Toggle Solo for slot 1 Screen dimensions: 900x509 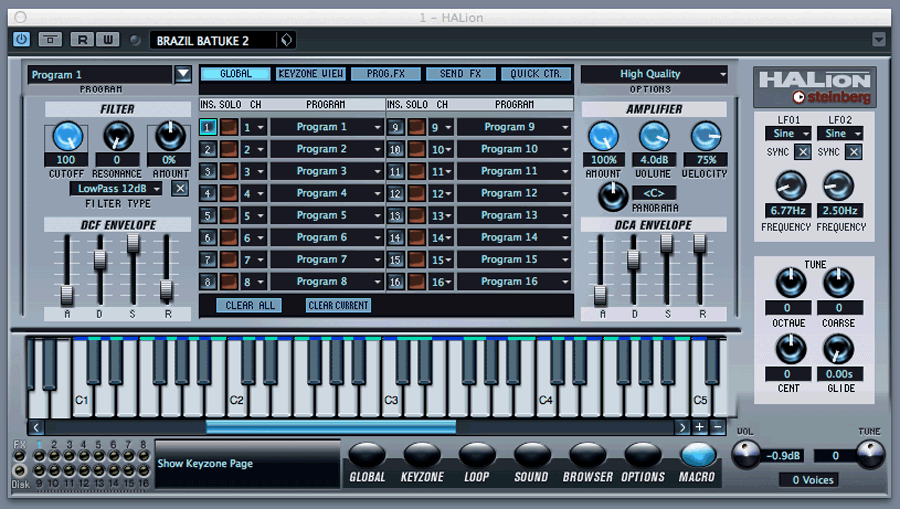coord(229,127)
